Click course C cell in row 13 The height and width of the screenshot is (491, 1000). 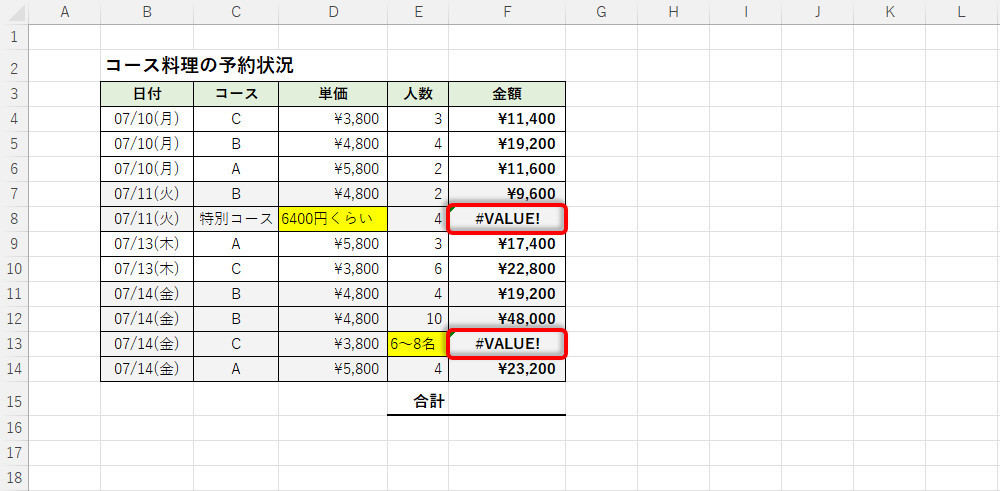pos(236,344)
